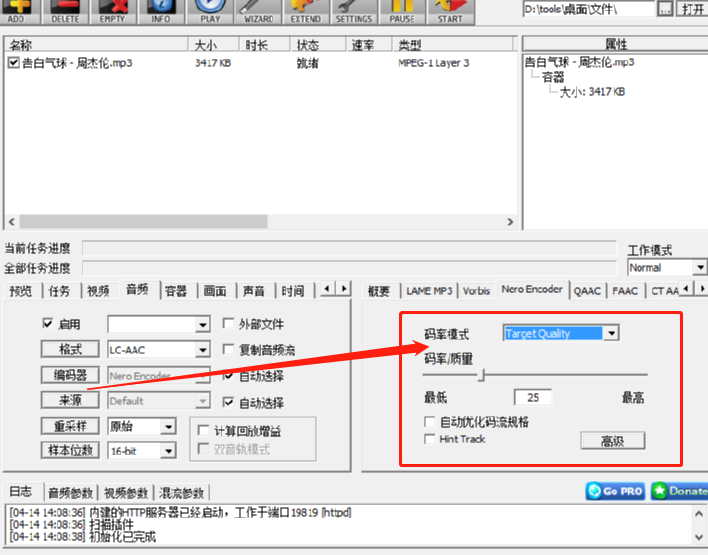This screenshot has width=708, height=555.
Task: Switch to the QAAC tab
Action: click(x=587, y=291)
